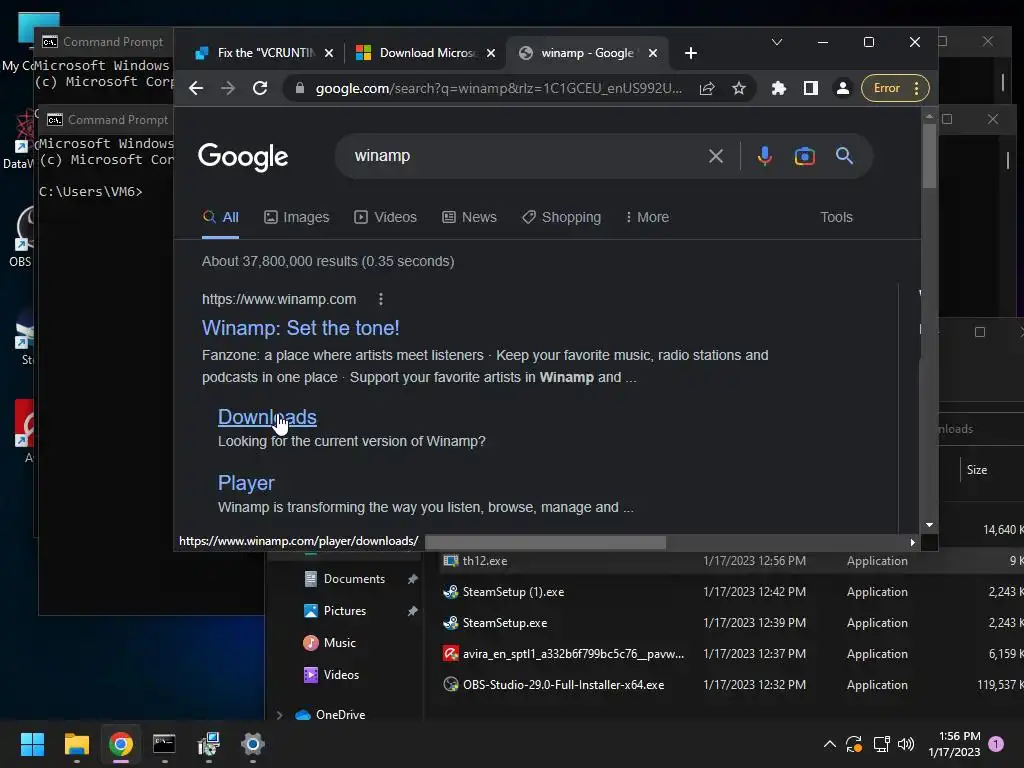Close the winamp Google tab
This screenshot has height=768, width=1024.
coord(653,53)
